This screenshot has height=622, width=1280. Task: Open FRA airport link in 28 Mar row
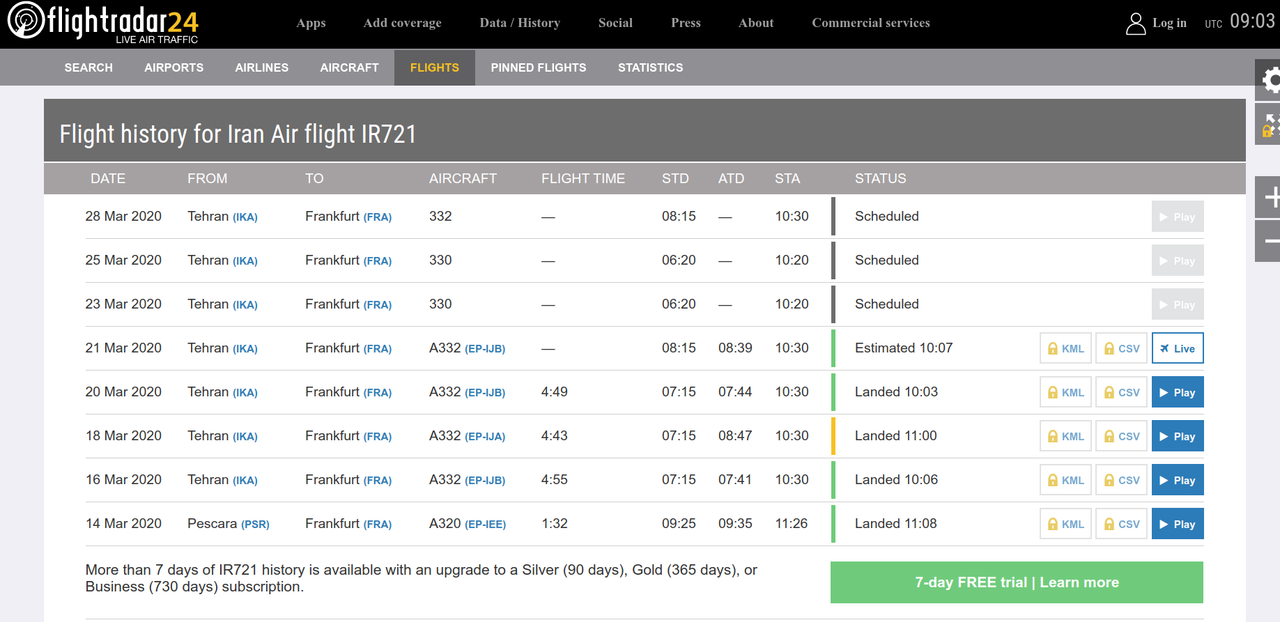(377, 217)
